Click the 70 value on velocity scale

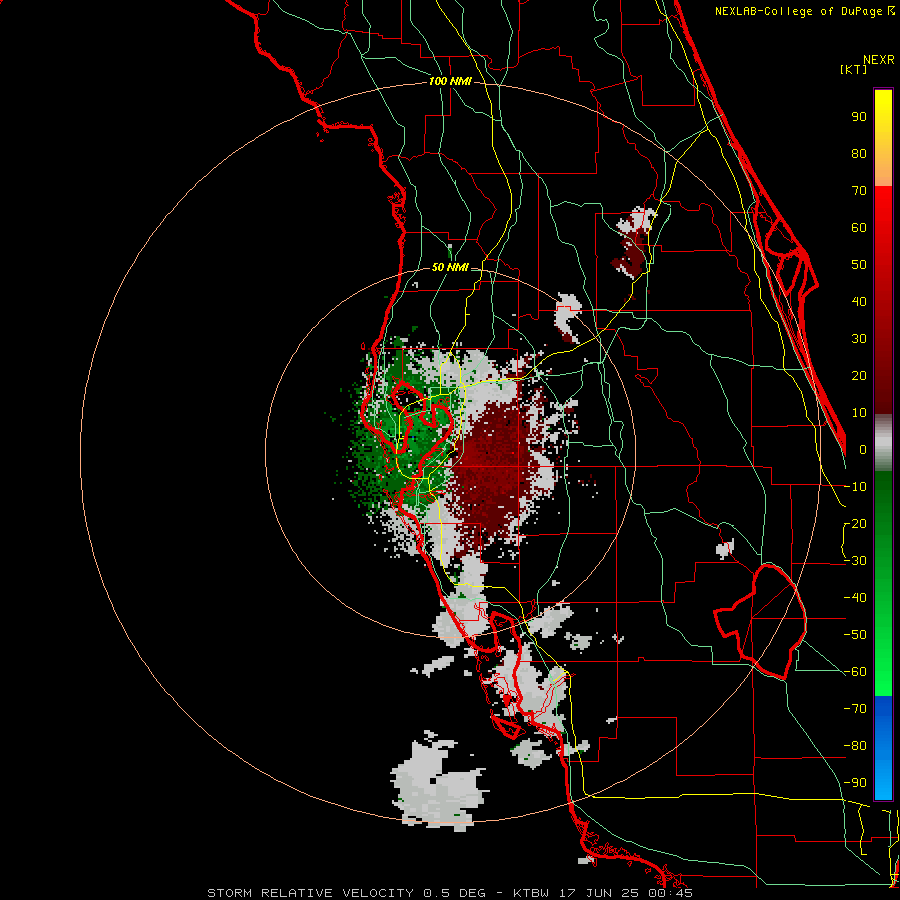click(x=859, y=191)
